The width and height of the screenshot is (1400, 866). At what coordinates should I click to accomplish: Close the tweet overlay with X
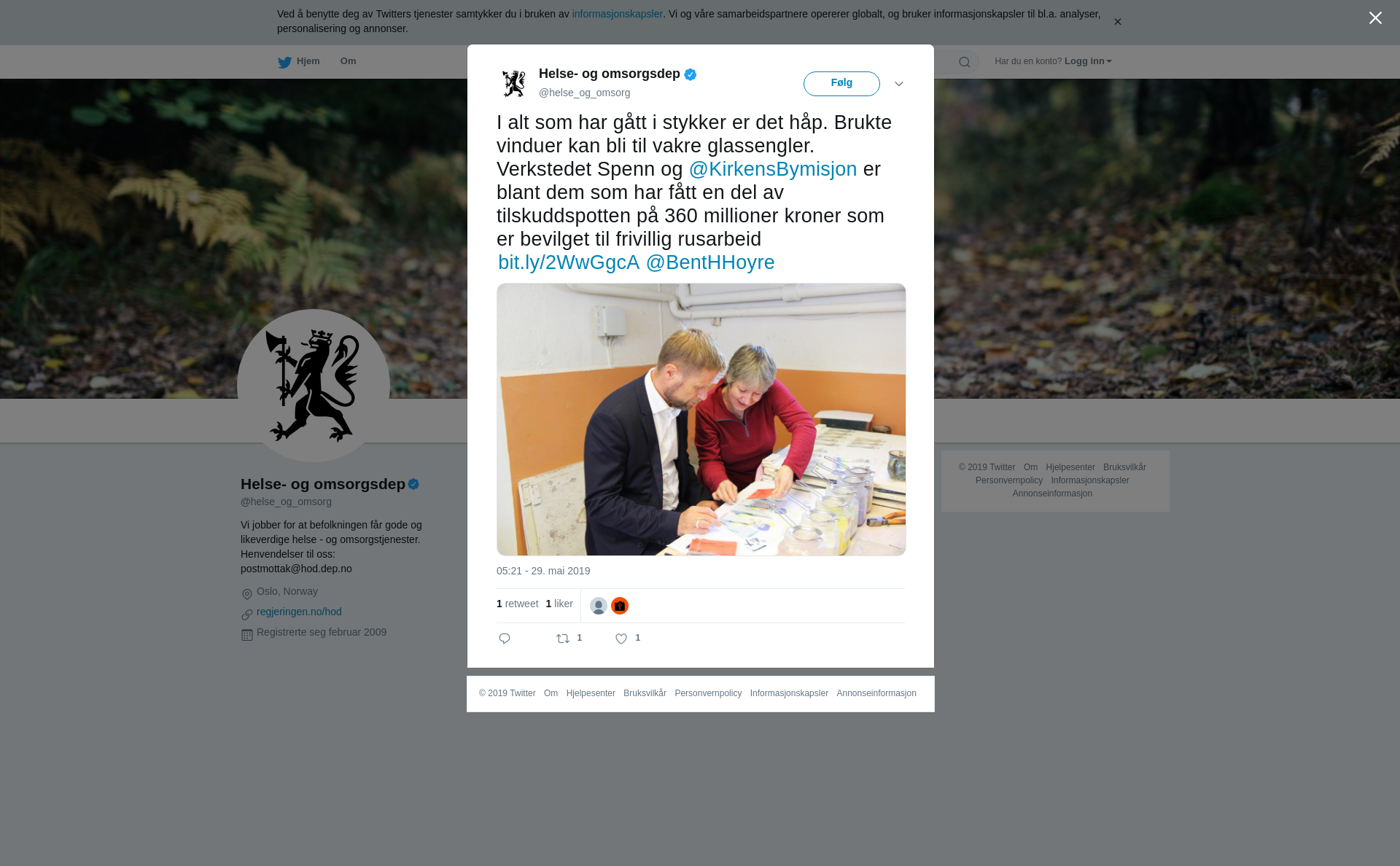click(x=1375, y=18)
